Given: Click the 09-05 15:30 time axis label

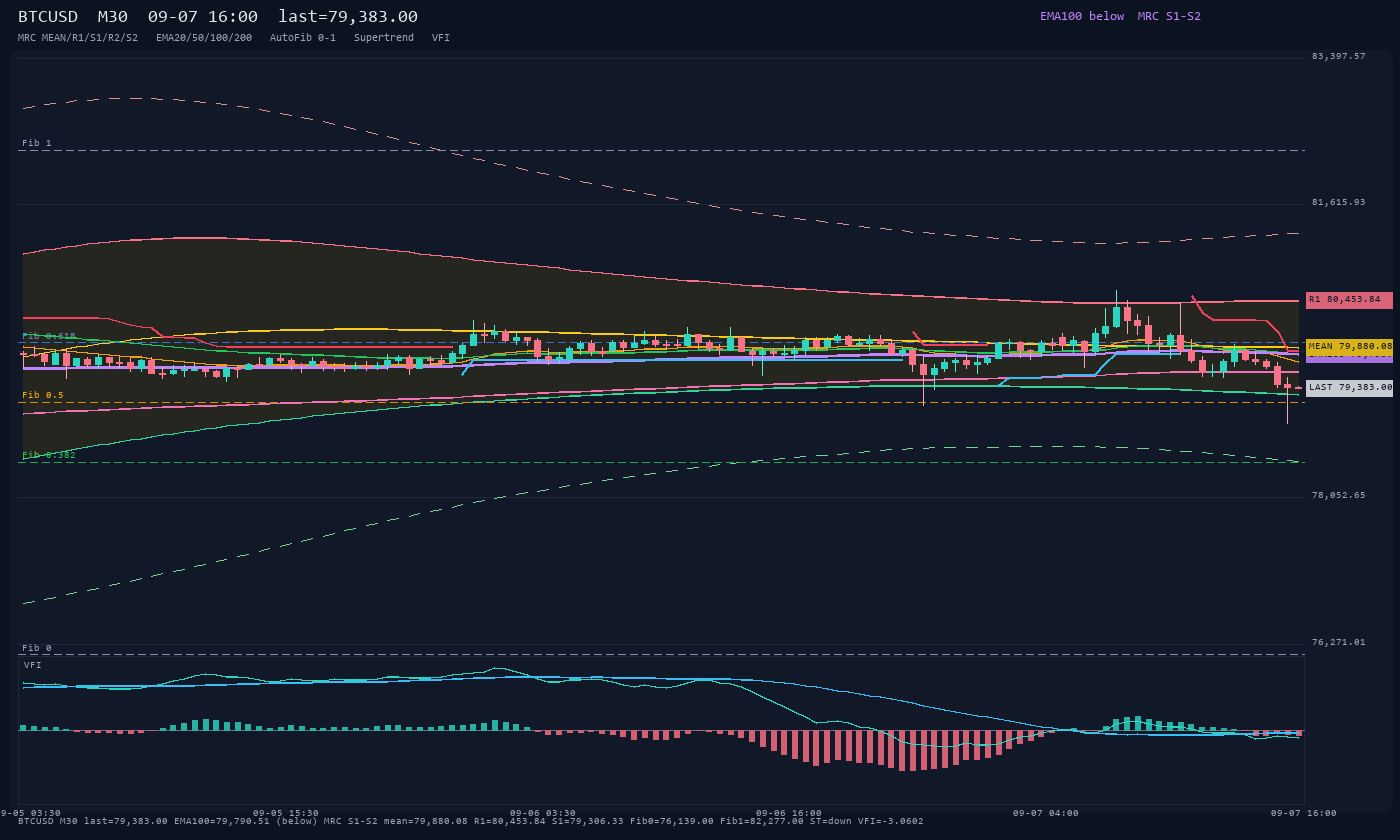Looking at the screenshot, I should pyautogui.click(x=286, y=813).
